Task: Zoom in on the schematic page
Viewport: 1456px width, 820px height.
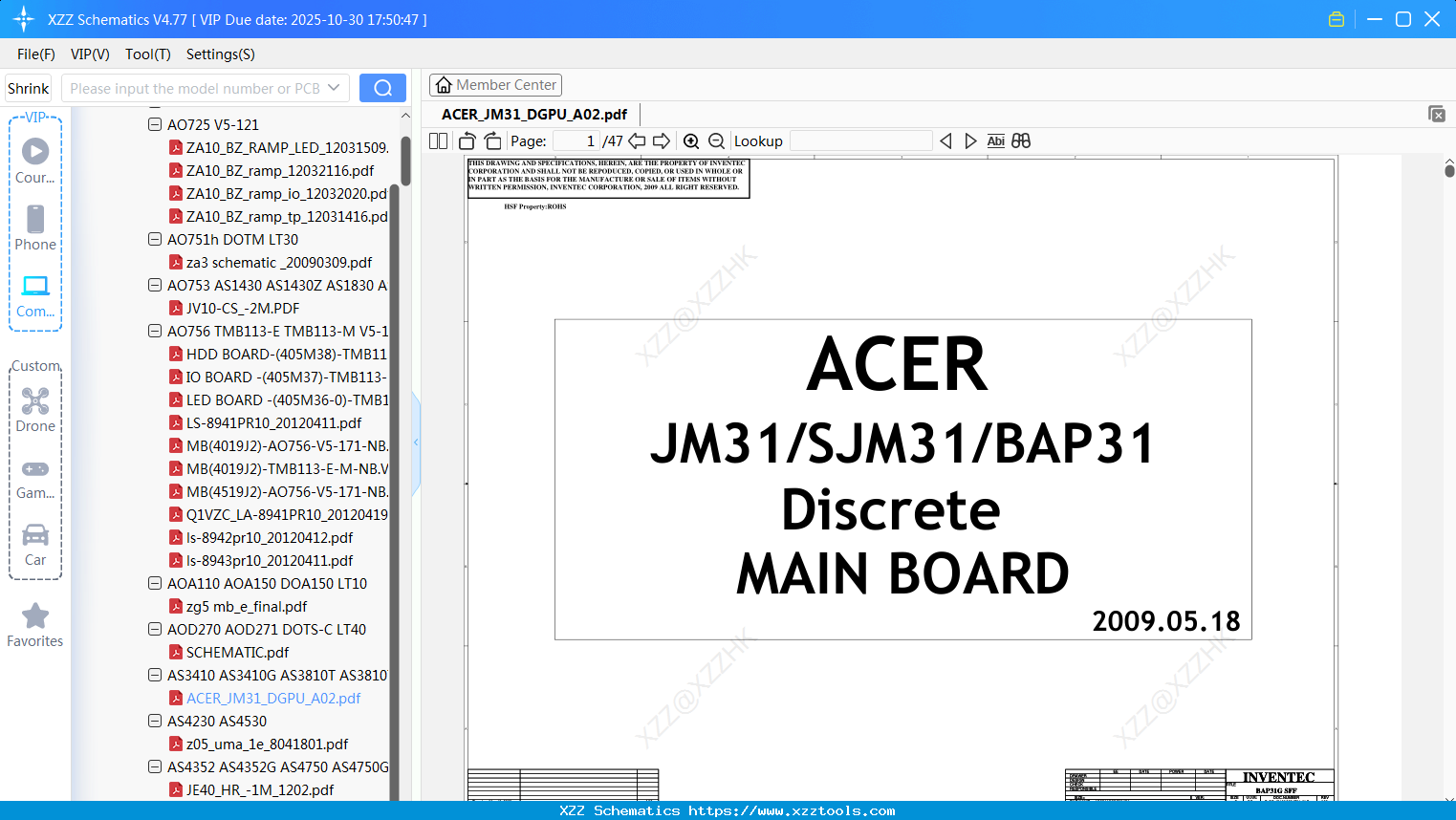Action: pos(691,140)
